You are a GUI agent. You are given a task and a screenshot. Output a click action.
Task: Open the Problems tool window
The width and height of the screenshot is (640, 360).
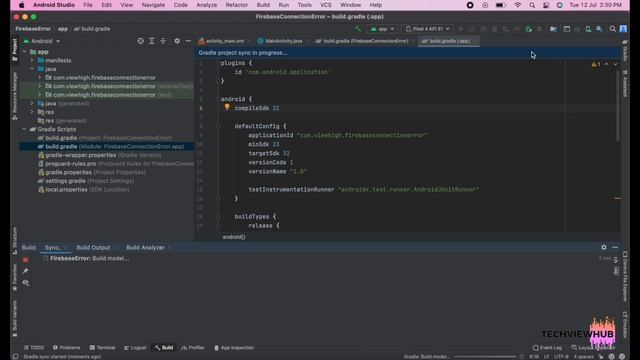[67, 348]
